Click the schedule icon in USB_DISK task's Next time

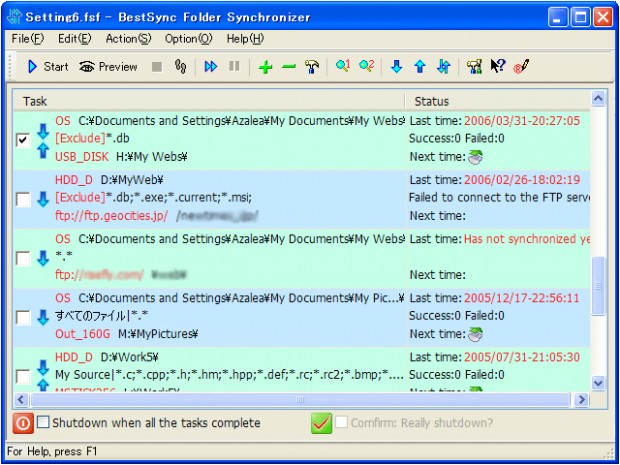(x=475, y=157)
